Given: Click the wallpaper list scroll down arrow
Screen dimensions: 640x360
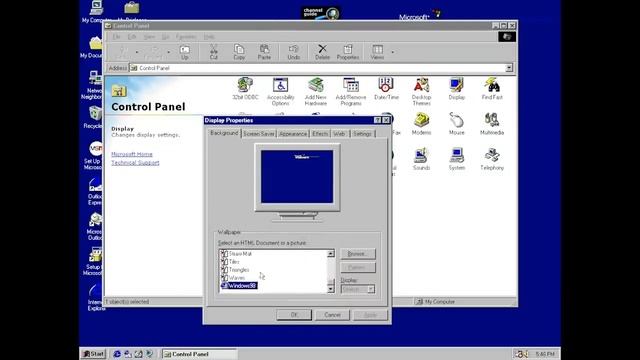Looking at the screenshot, I should pyautogui.click(x=331, y=289).
